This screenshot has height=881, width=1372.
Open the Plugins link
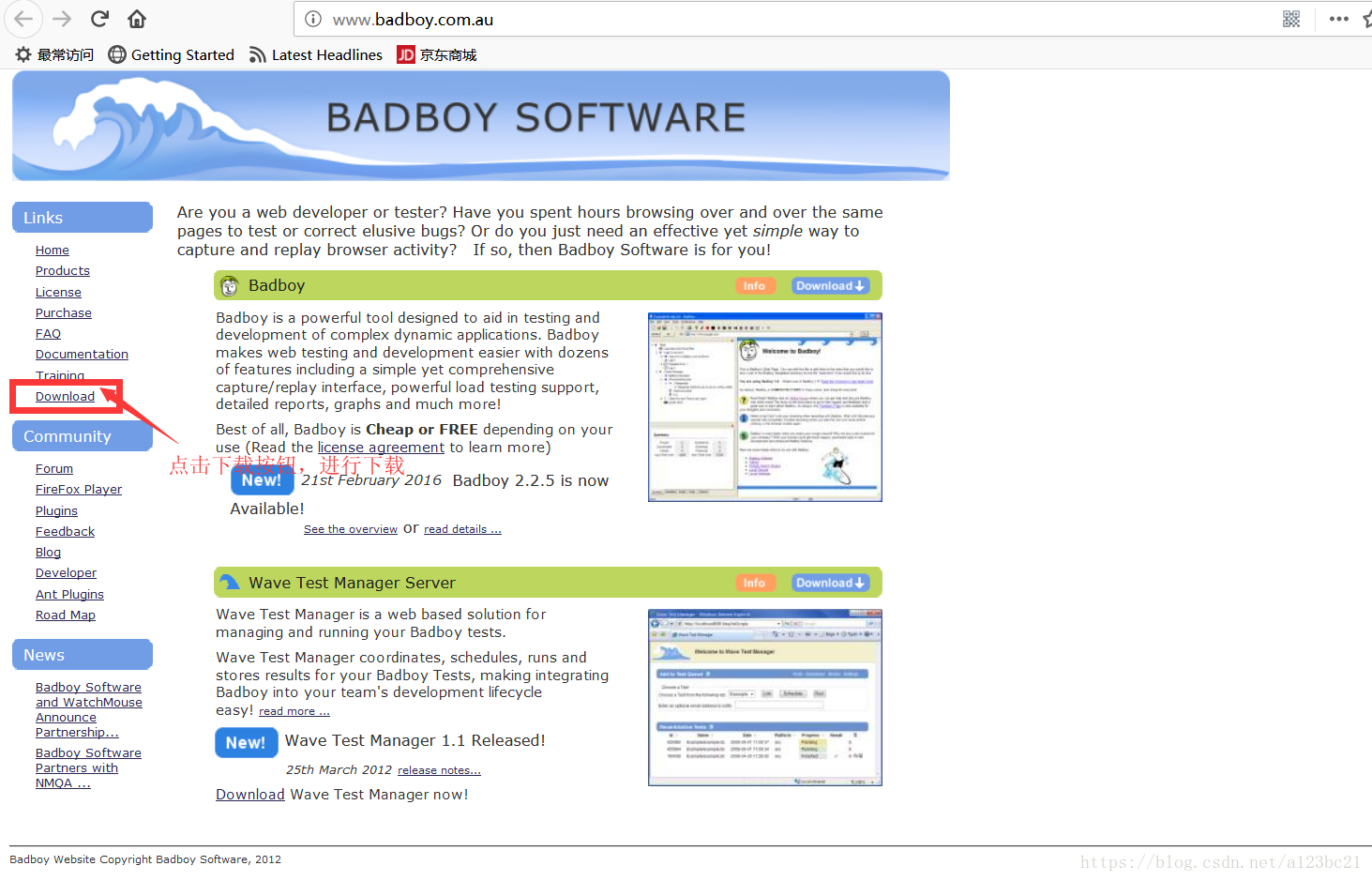[56, 511]
